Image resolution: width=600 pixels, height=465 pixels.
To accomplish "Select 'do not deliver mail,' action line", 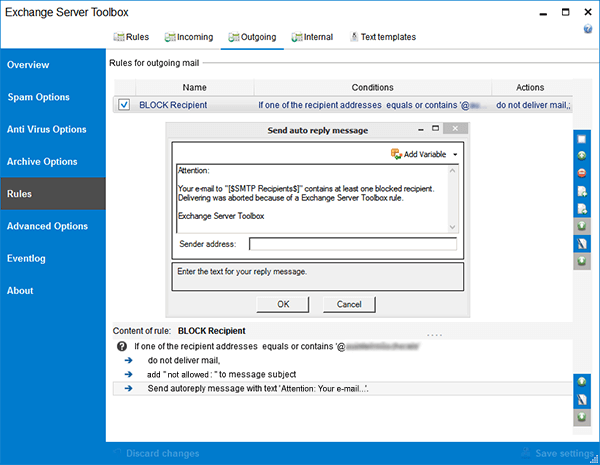I will coord(184,360).
